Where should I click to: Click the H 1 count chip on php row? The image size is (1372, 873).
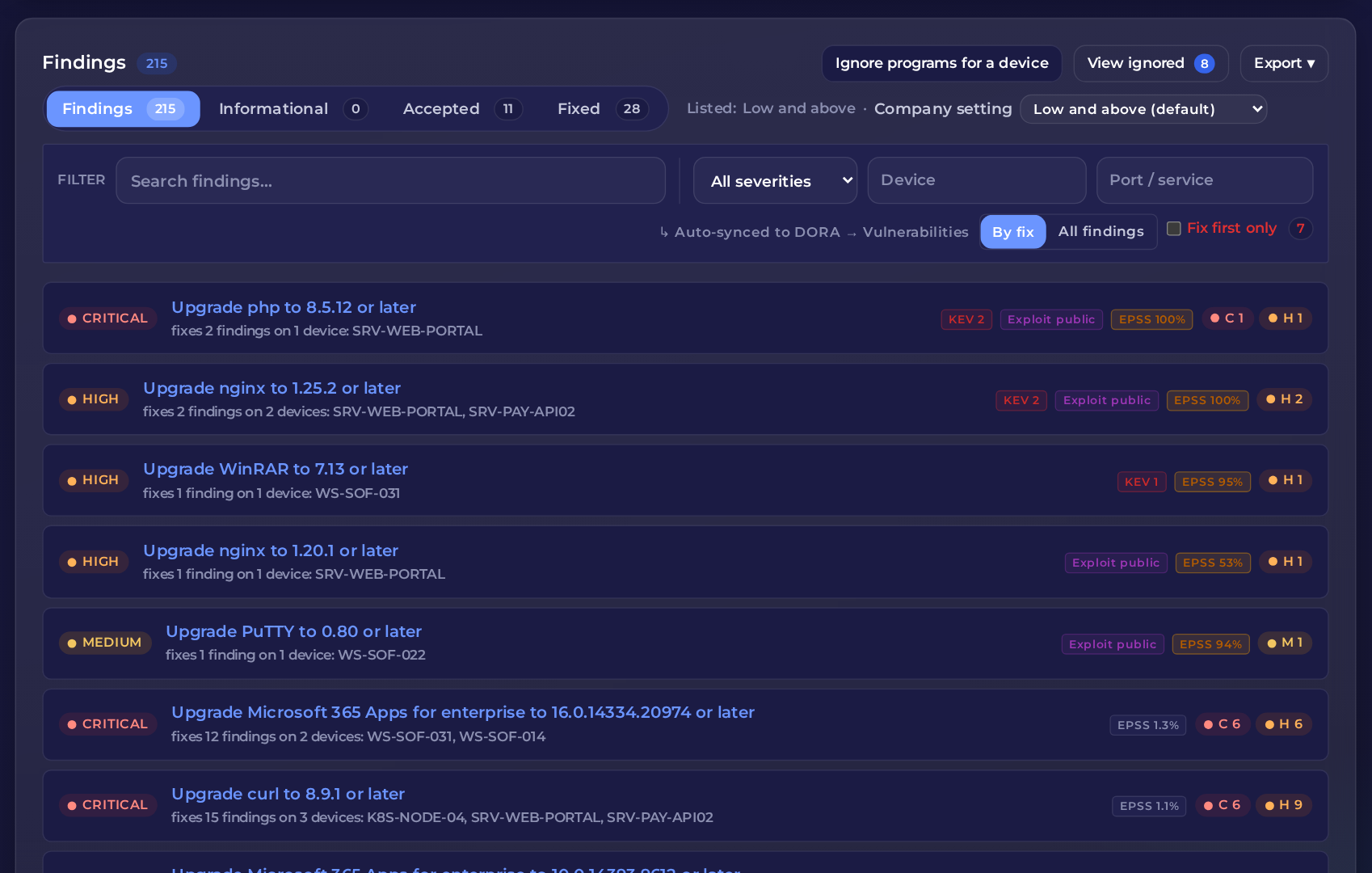[1286, 318]
